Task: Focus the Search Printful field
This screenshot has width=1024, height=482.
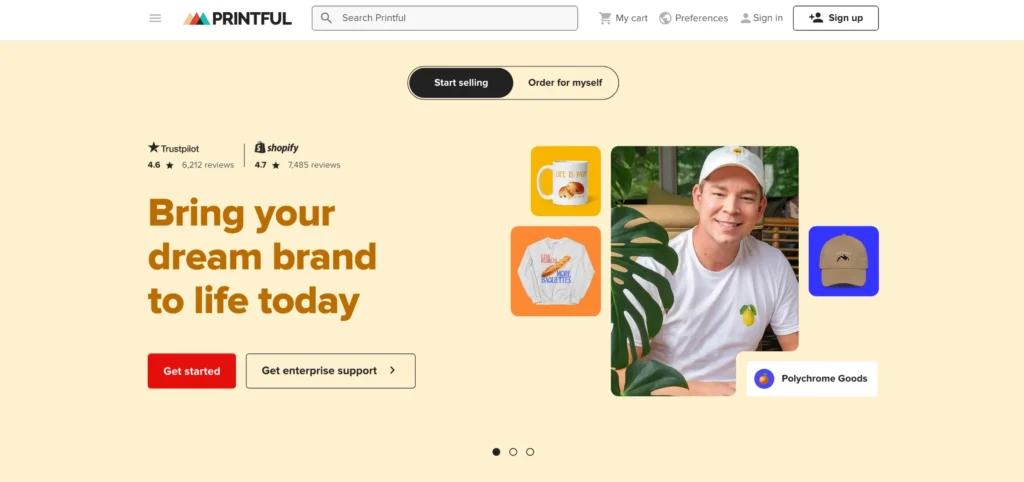Action: click(445, 18)
